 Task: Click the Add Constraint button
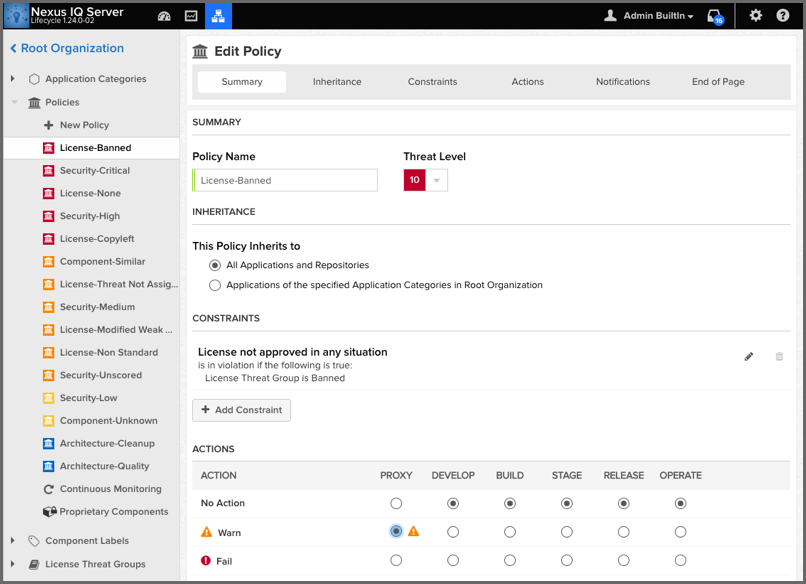[241, 410]
